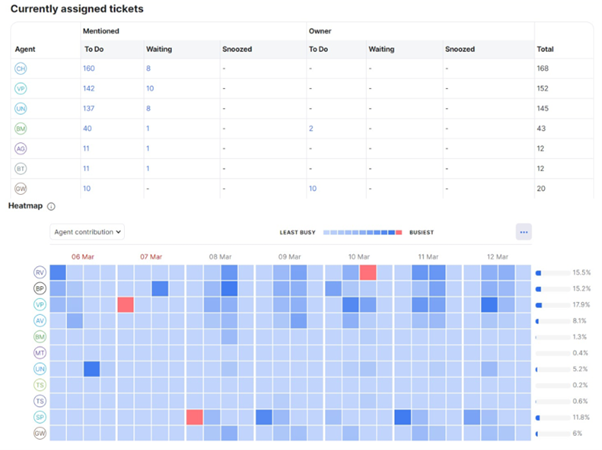
Task: Click the VP agent avatar in tickets table
Action: pyautogui.click(x=21, y=89)
